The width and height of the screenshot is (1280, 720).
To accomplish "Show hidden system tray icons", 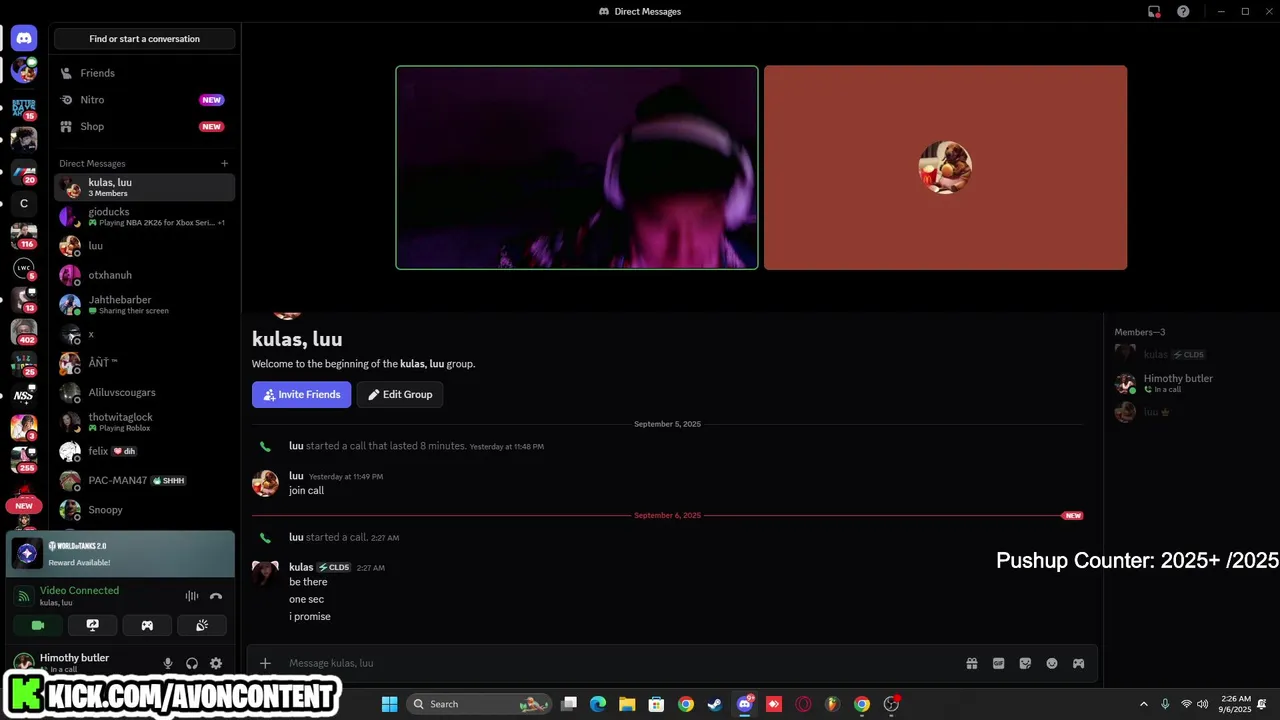I will 1143,704.
